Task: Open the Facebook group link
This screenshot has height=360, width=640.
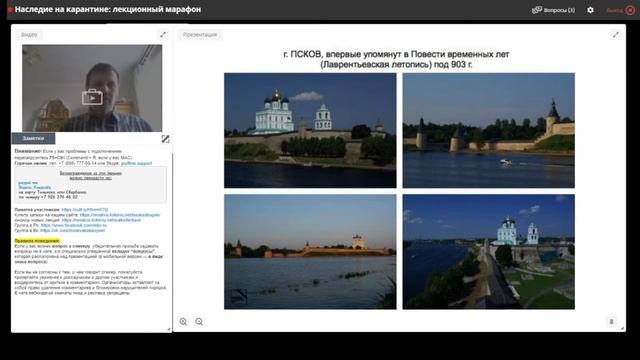Action: click(x=73, y=225)
